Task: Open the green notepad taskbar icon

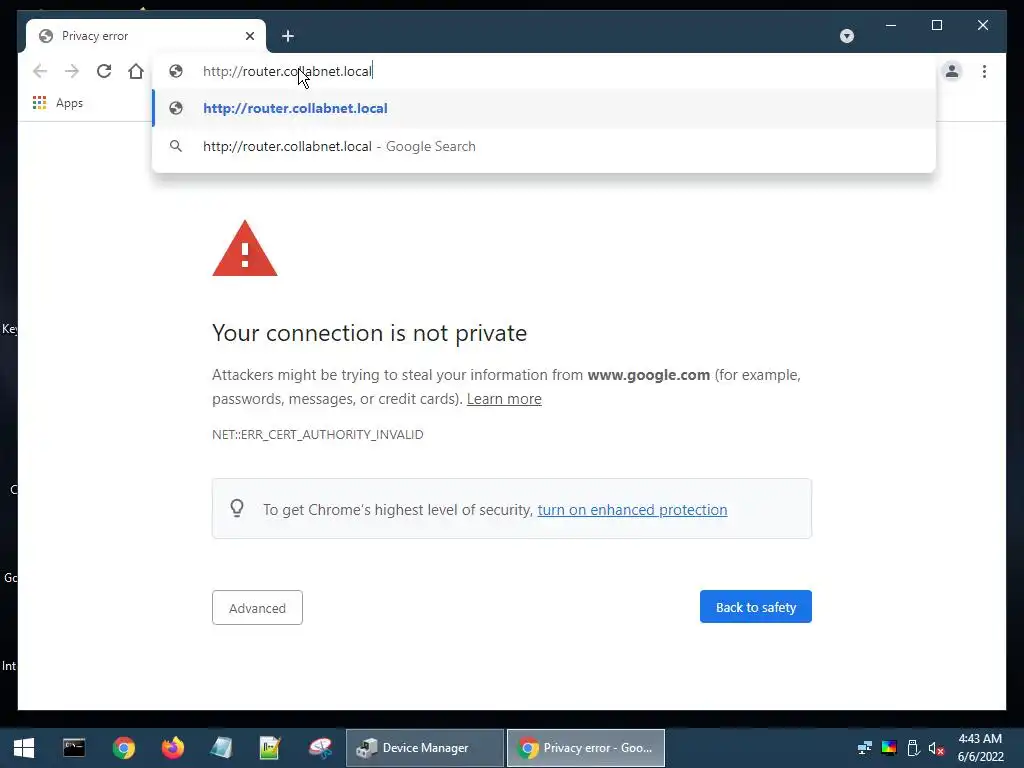Action: 270,748
